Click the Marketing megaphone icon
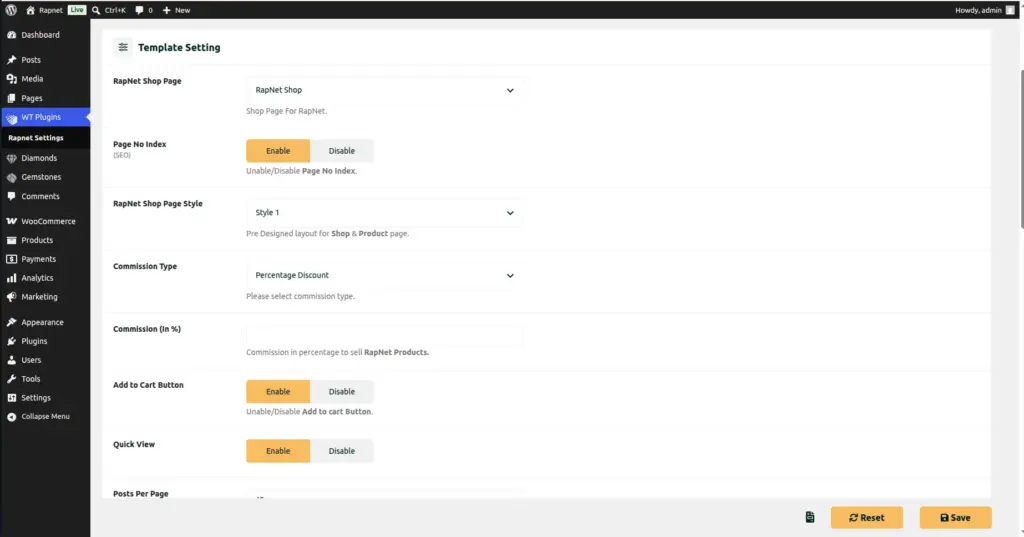Viewport: 1024px width, 537px height. click(11, 297)
